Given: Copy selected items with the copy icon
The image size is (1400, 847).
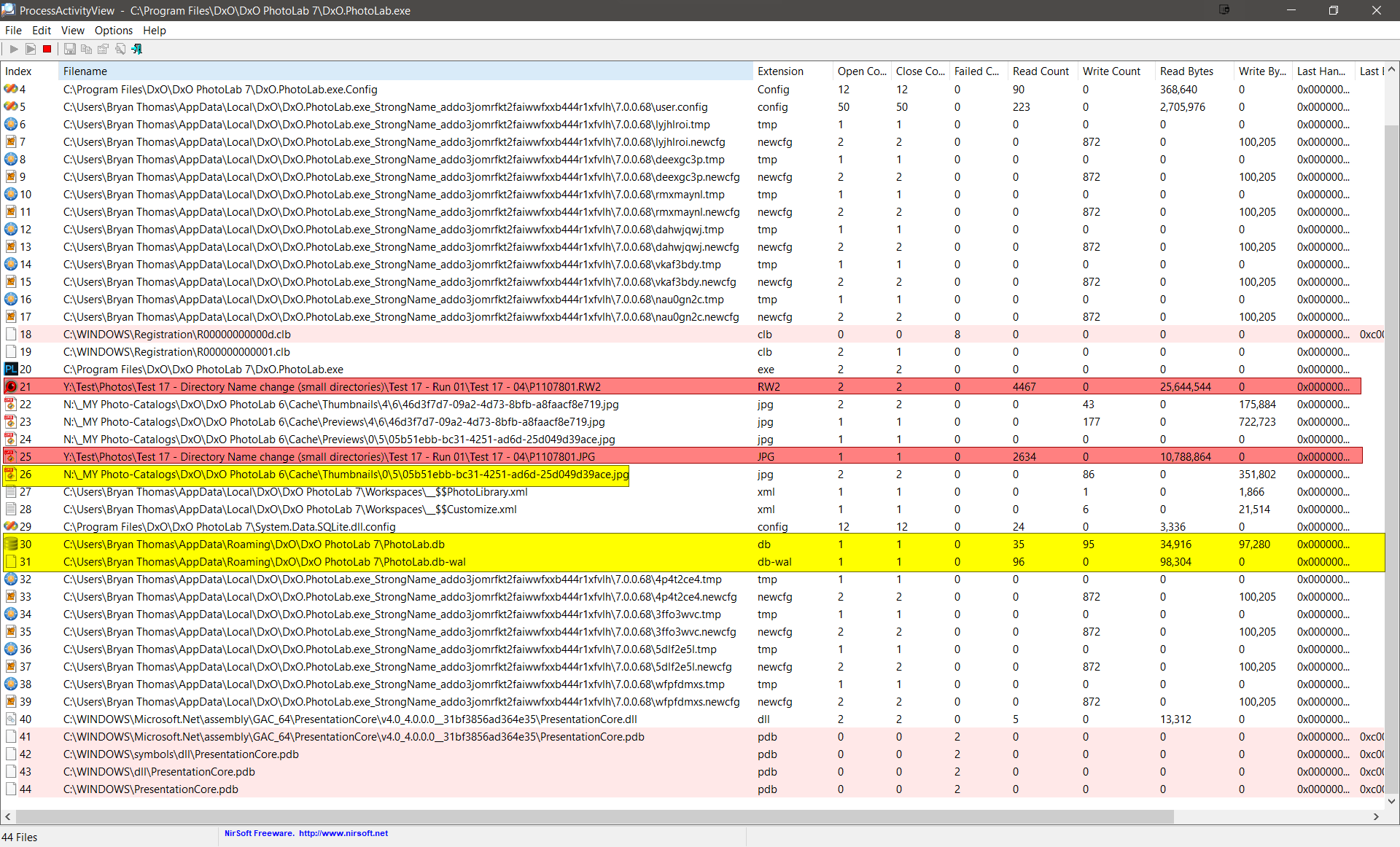Looking at the screenshot, I should tap(86, 49).
